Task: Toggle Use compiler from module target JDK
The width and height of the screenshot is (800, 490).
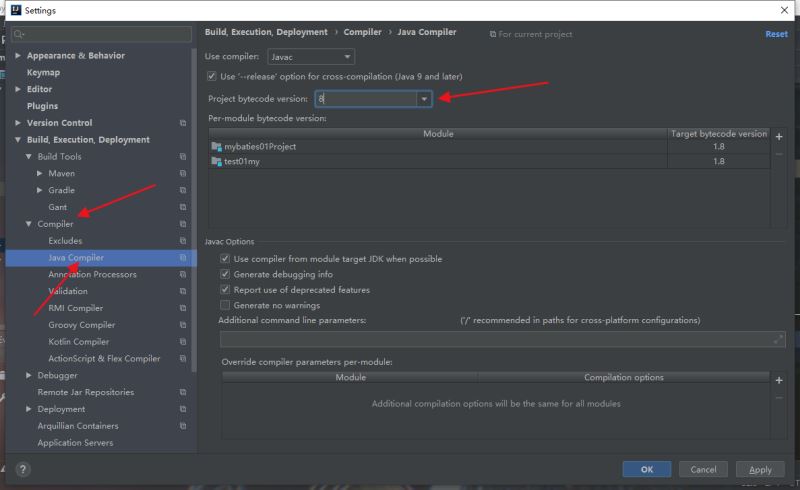Action: click(x=224, y=259)
